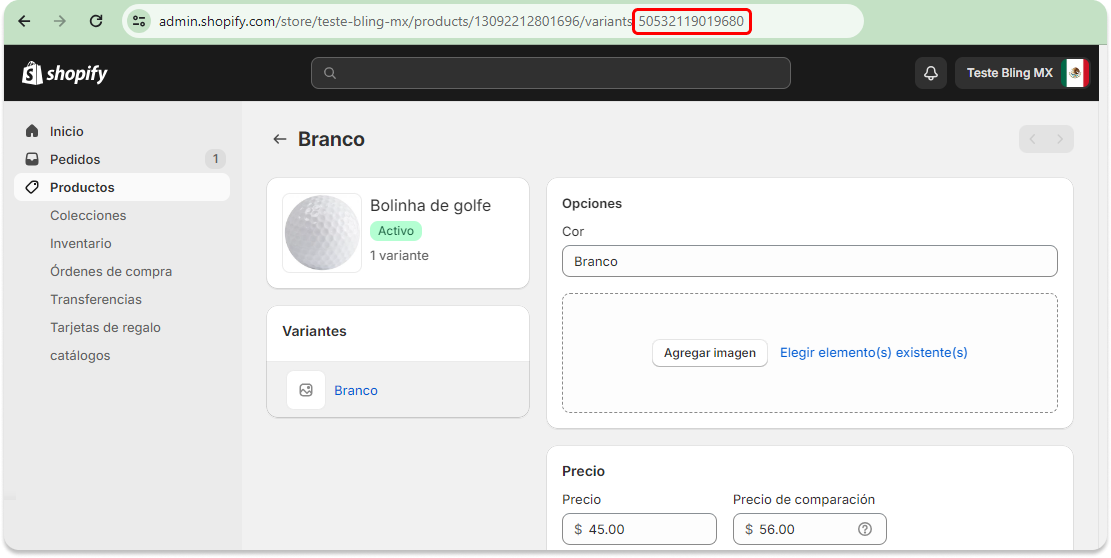Open site information icon in address bar
The image size is (1111, 558).
pyautogui.click(x=138, y=21)
